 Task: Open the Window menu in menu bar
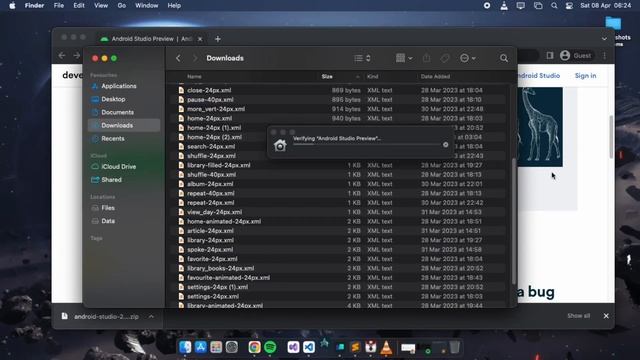[x=147, y=6]
